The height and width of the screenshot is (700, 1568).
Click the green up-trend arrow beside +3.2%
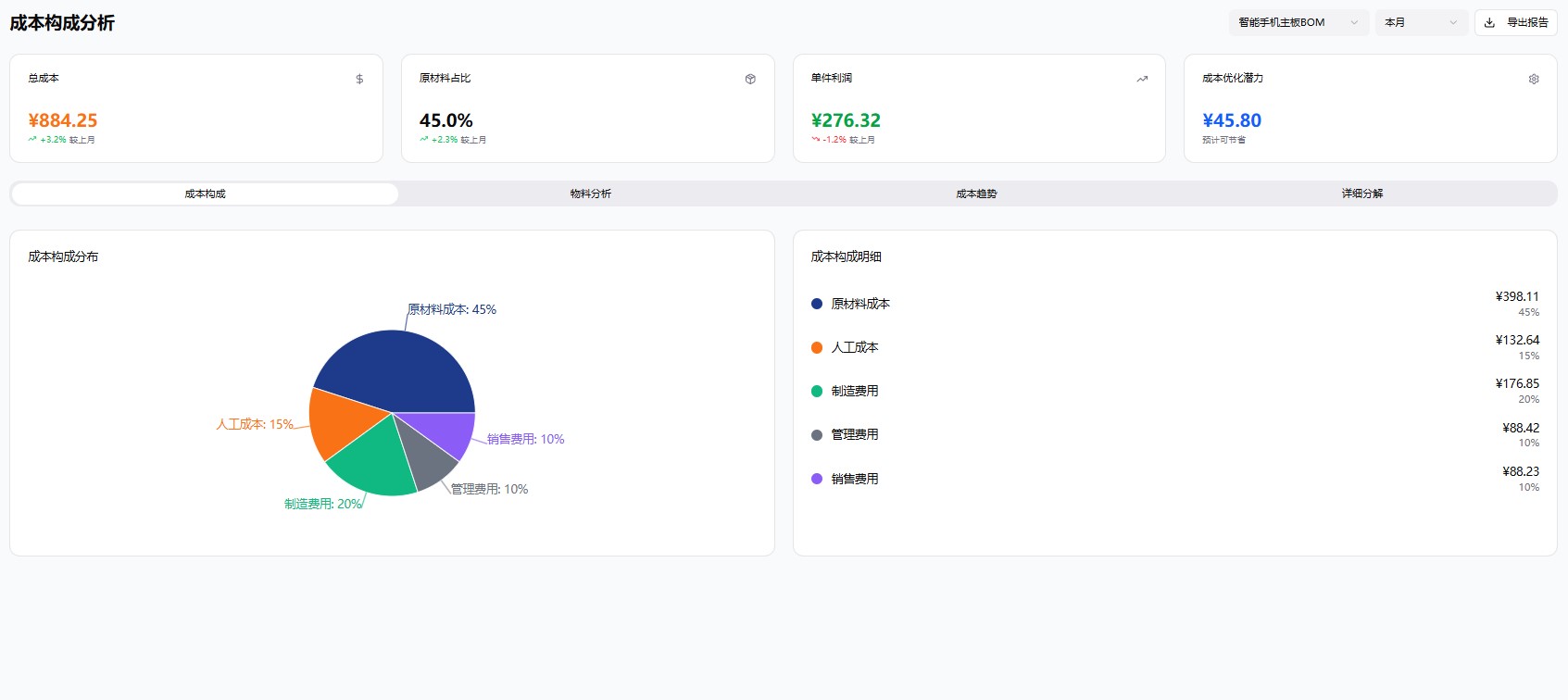[x=32, y=140]
